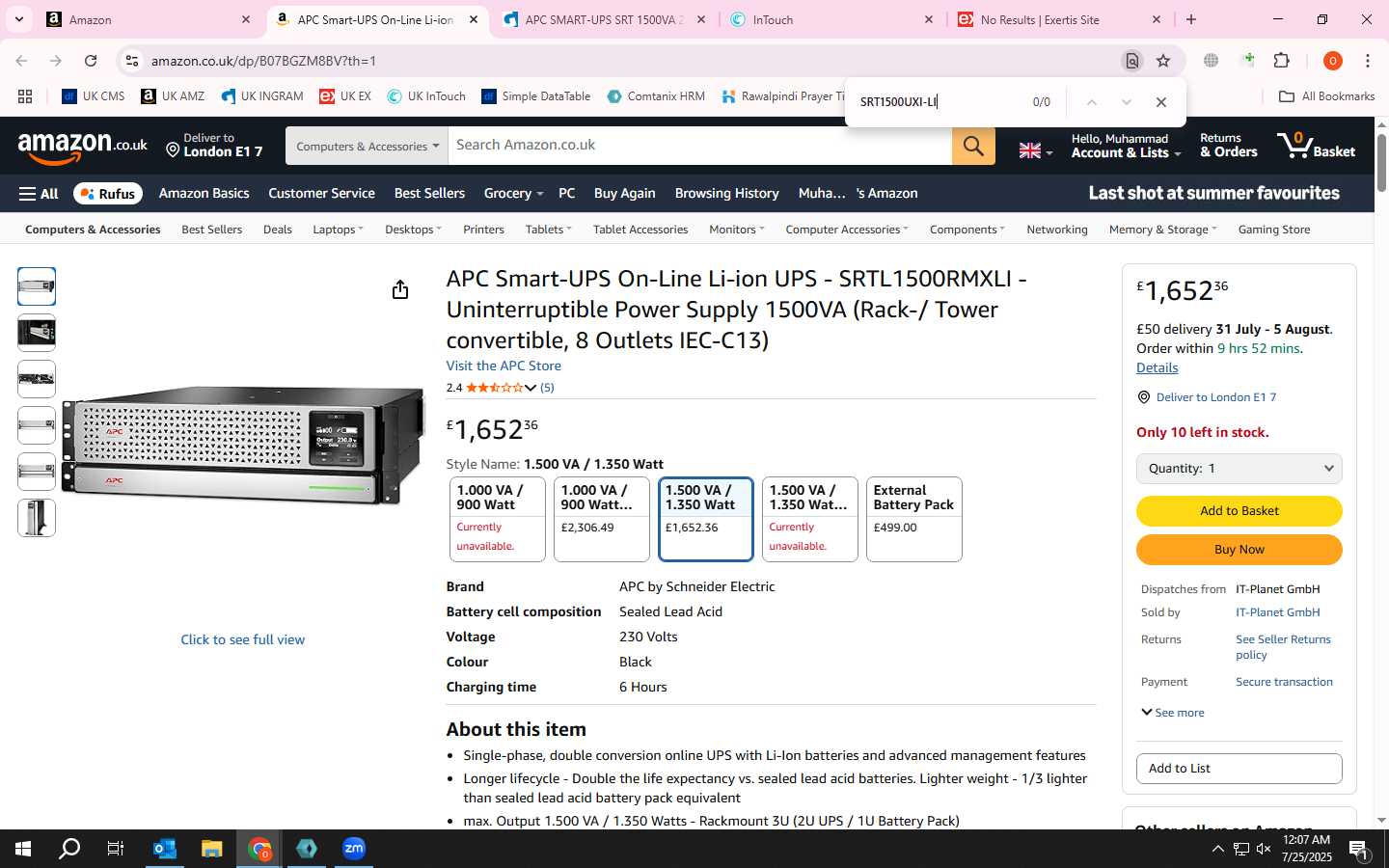The height and width of the screenshot is (868, 1389).
Task: Open Best Sellers in top navigation
Action: point(429,194)
